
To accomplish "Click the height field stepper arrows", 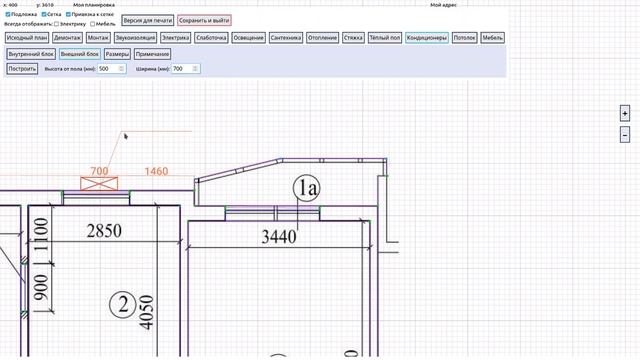I will tap(121, 69).
